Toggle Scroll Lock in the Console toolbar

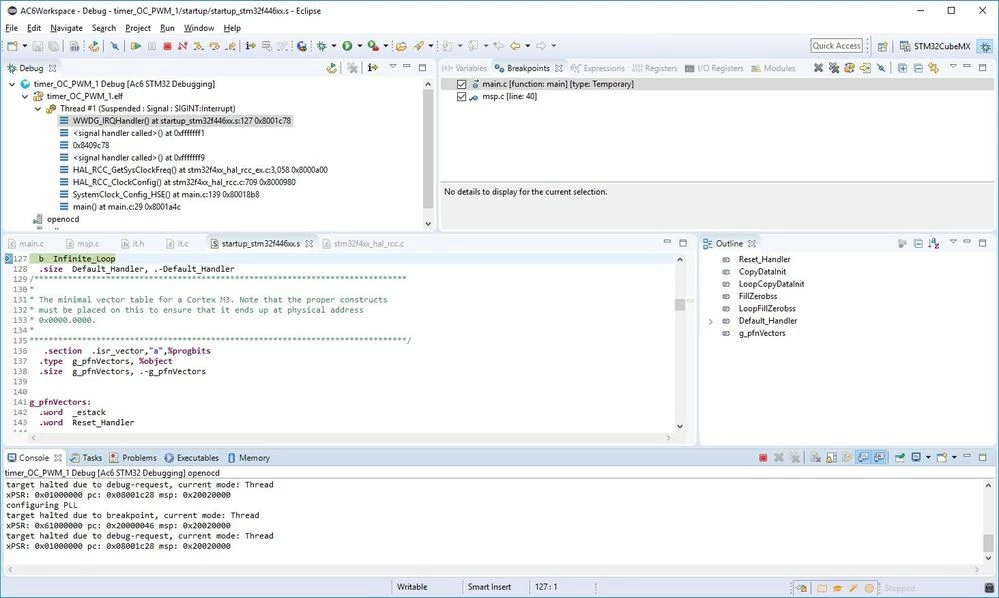coord(831,457)
